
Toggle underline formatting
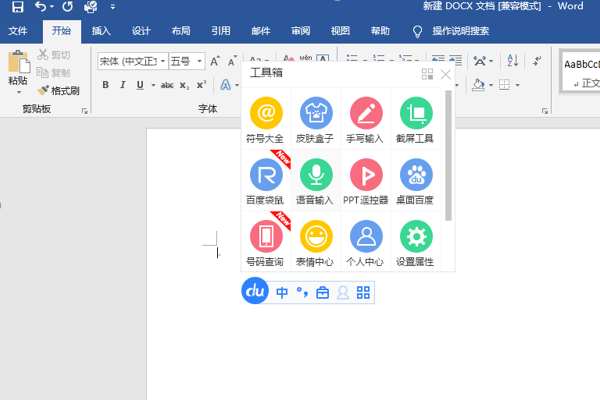[x=140, y=85]
